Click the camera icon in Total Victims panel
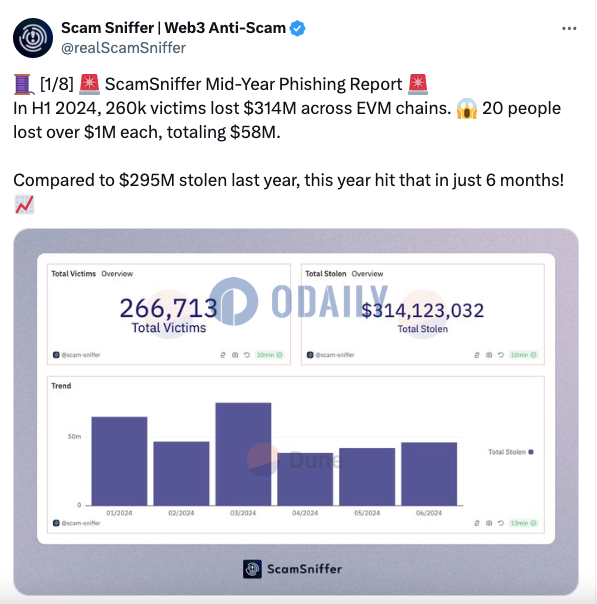Image resolution: width=597 pixels, height=604 pixels. [235, 355]
